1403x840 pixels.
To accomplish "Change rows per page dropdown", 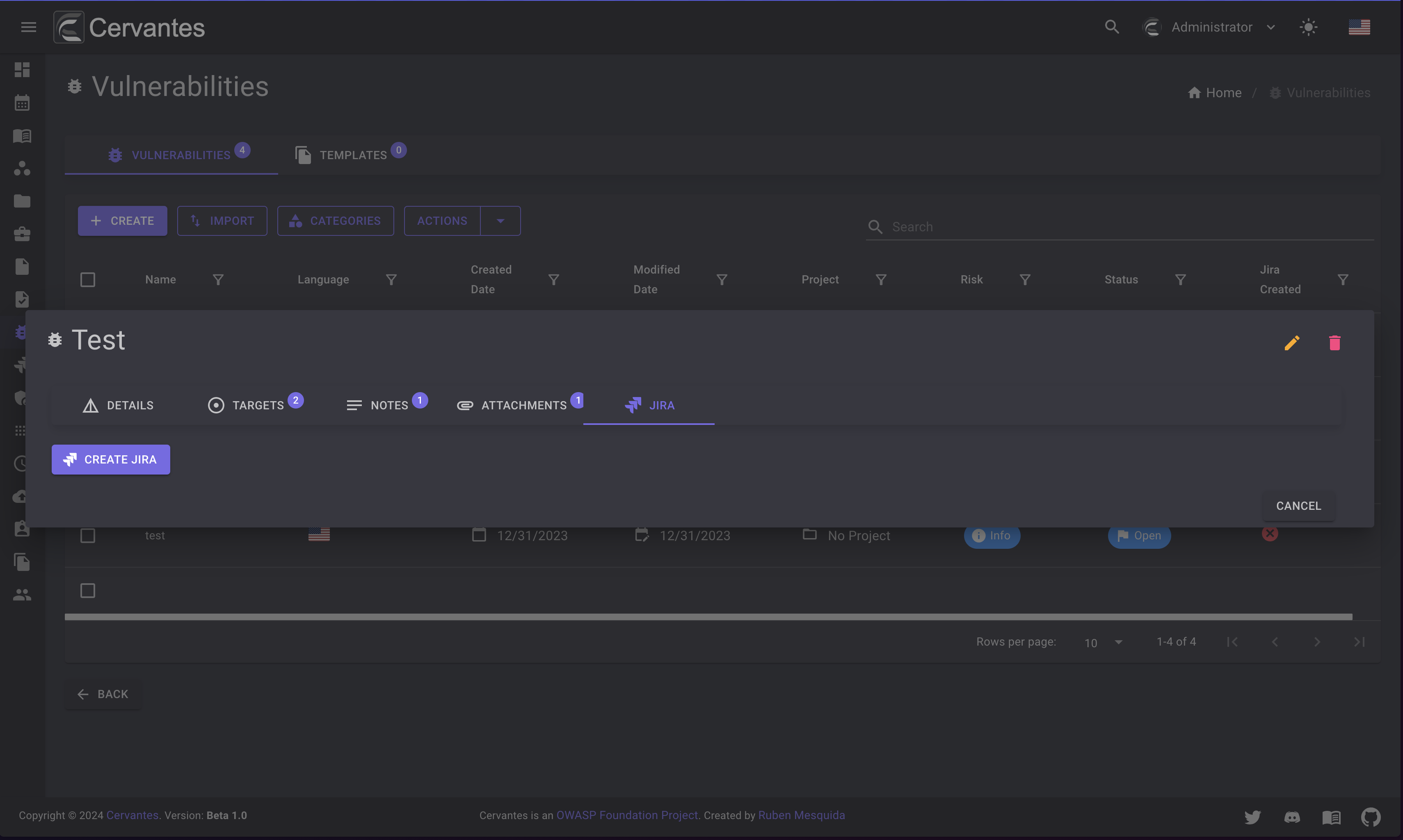I will pyautogui.click(x=1103, y=642).
